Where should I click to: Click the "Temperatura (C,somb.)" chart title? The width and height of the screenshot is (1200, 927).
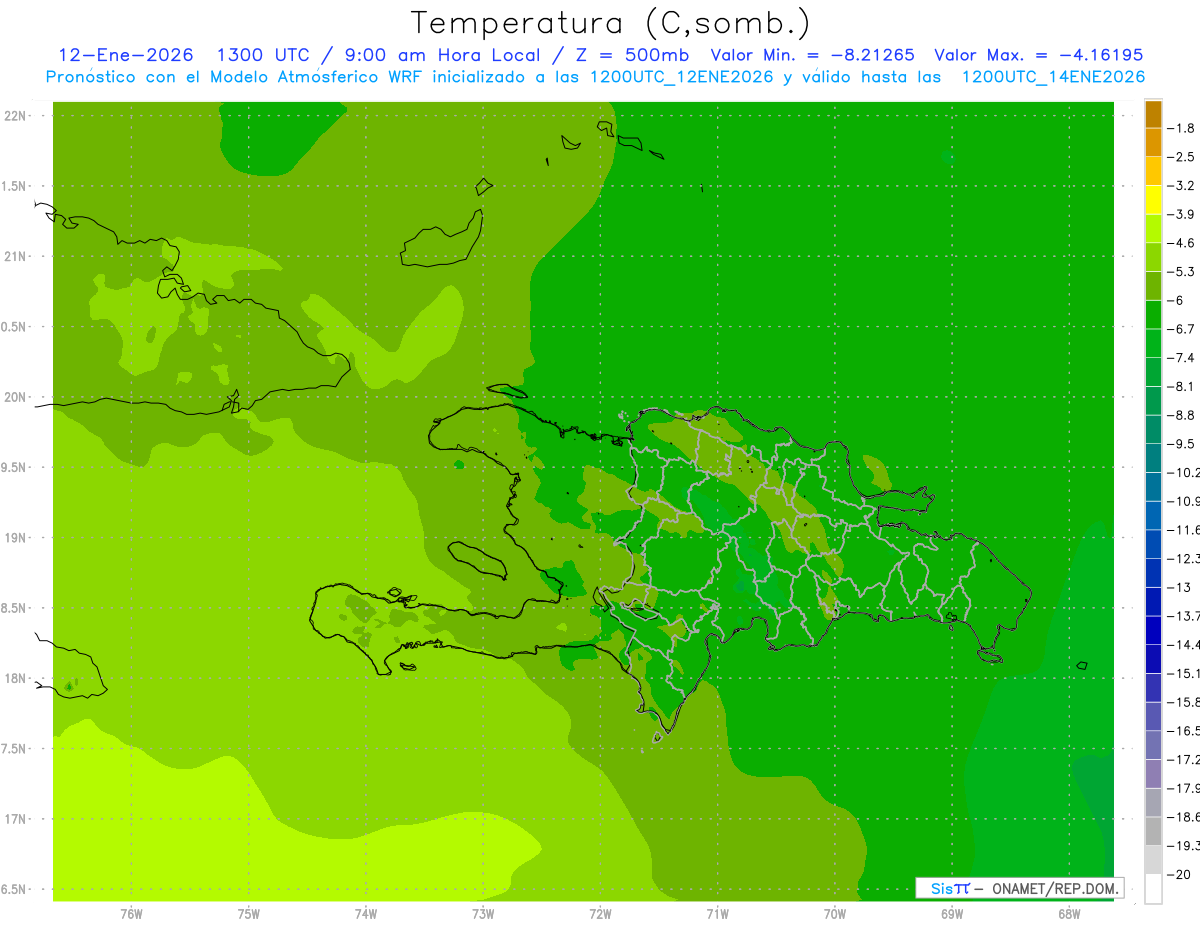point(611,24)
